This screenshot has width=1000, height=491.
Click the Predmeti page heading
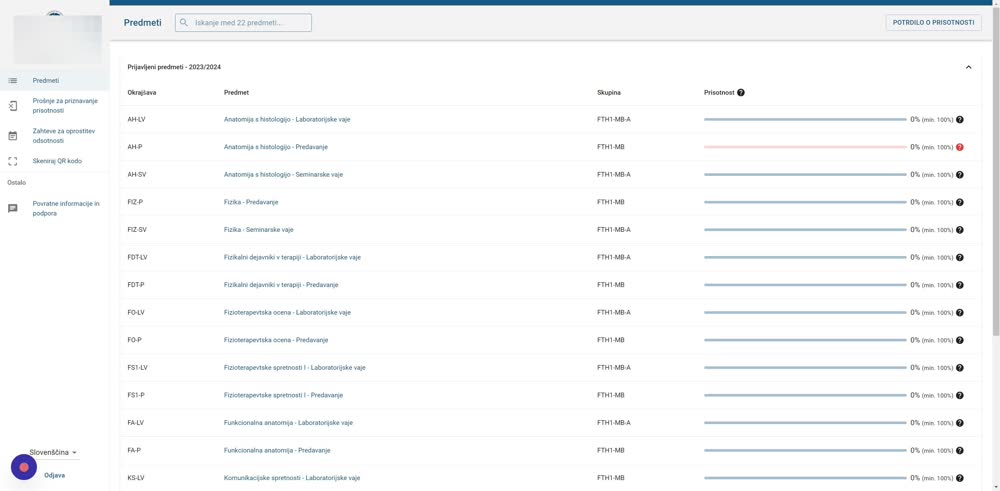tap(142, 23)
